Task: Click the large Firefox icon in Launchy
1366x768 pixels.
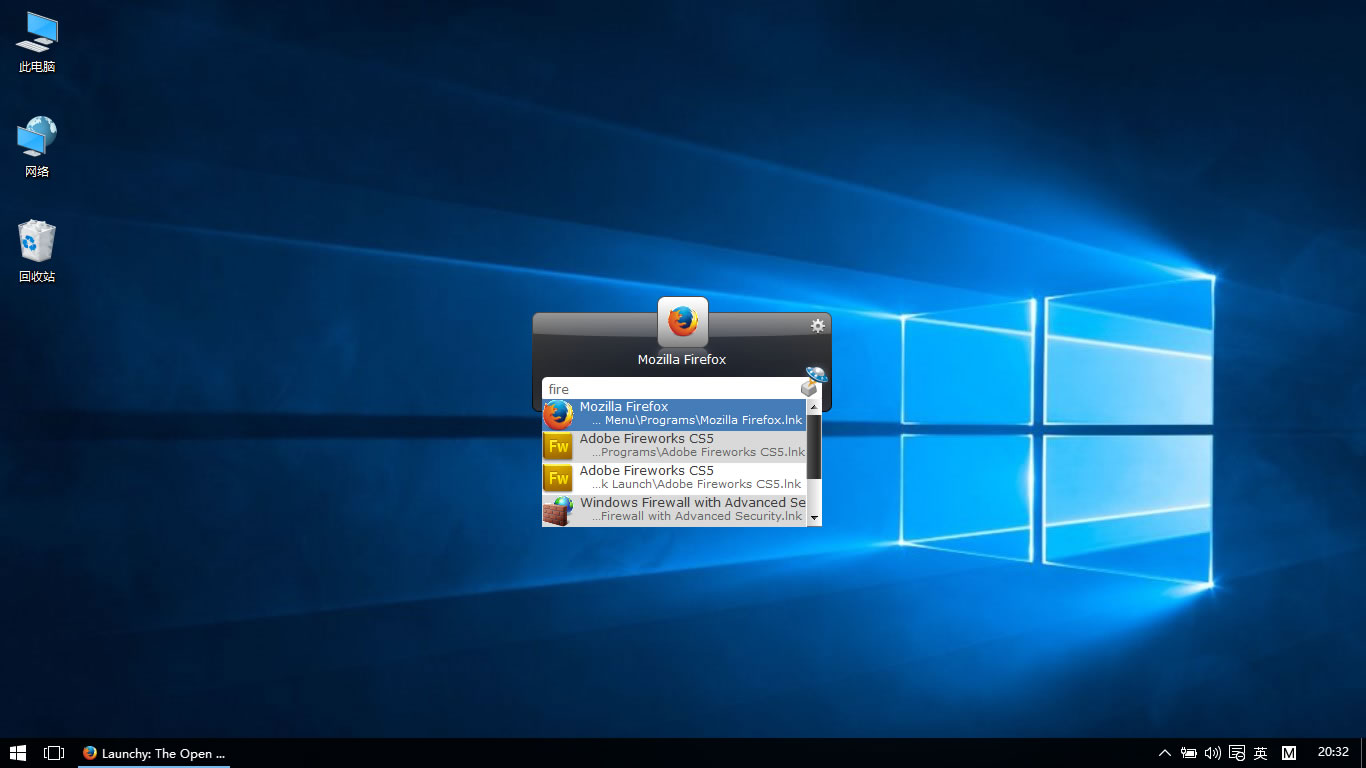Action: [x=683, y=322]
